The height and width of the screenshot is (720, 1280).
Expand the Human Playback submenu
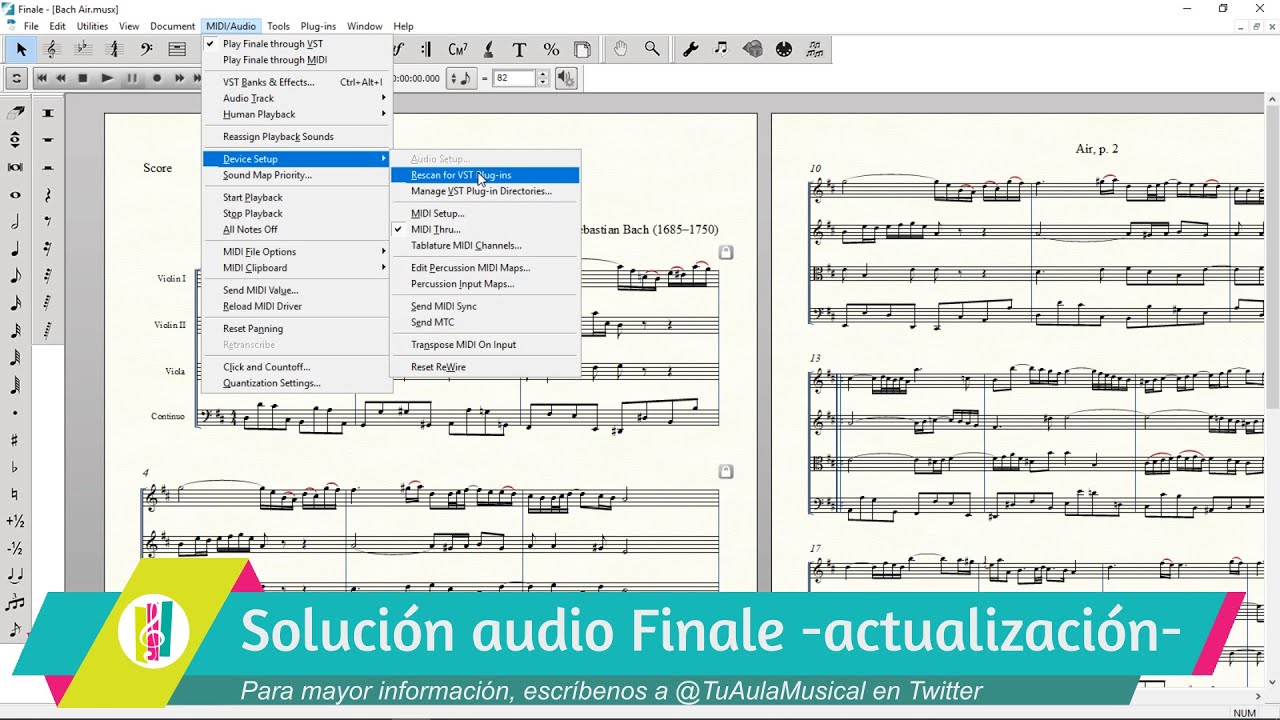pyautogui.click(x=296, y=114)
